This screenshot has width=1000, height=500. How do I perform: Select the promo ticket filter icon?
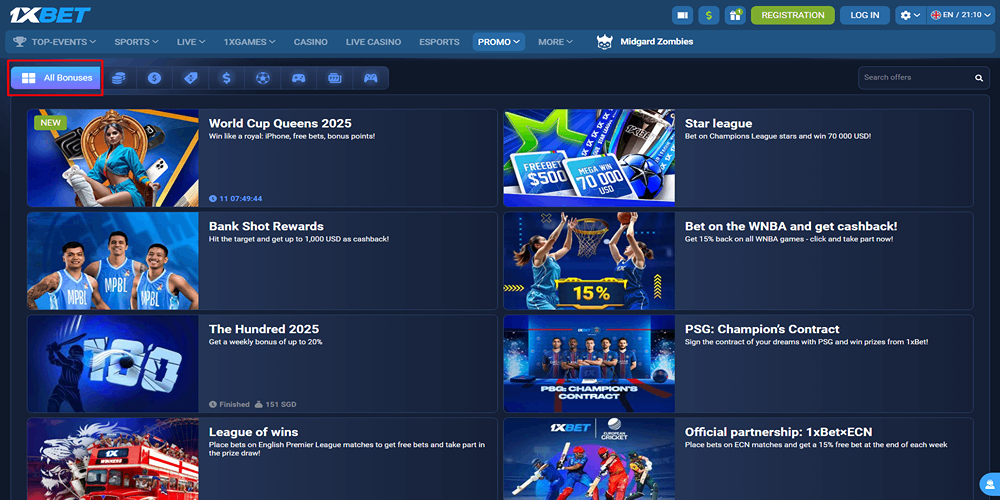tap(191, 78)
